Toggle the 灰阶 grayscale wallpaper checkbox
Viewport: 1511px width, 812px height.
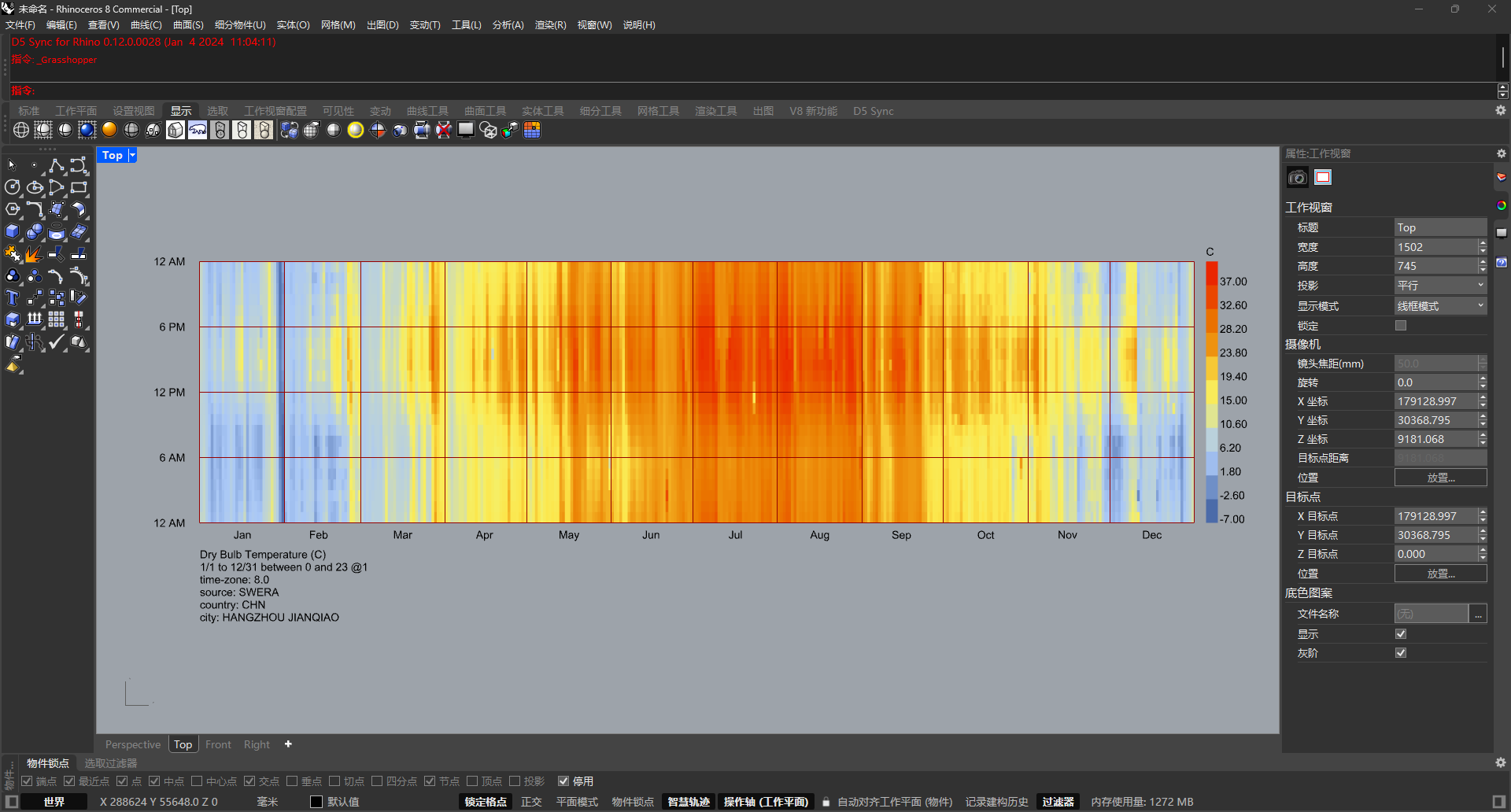1401,653
